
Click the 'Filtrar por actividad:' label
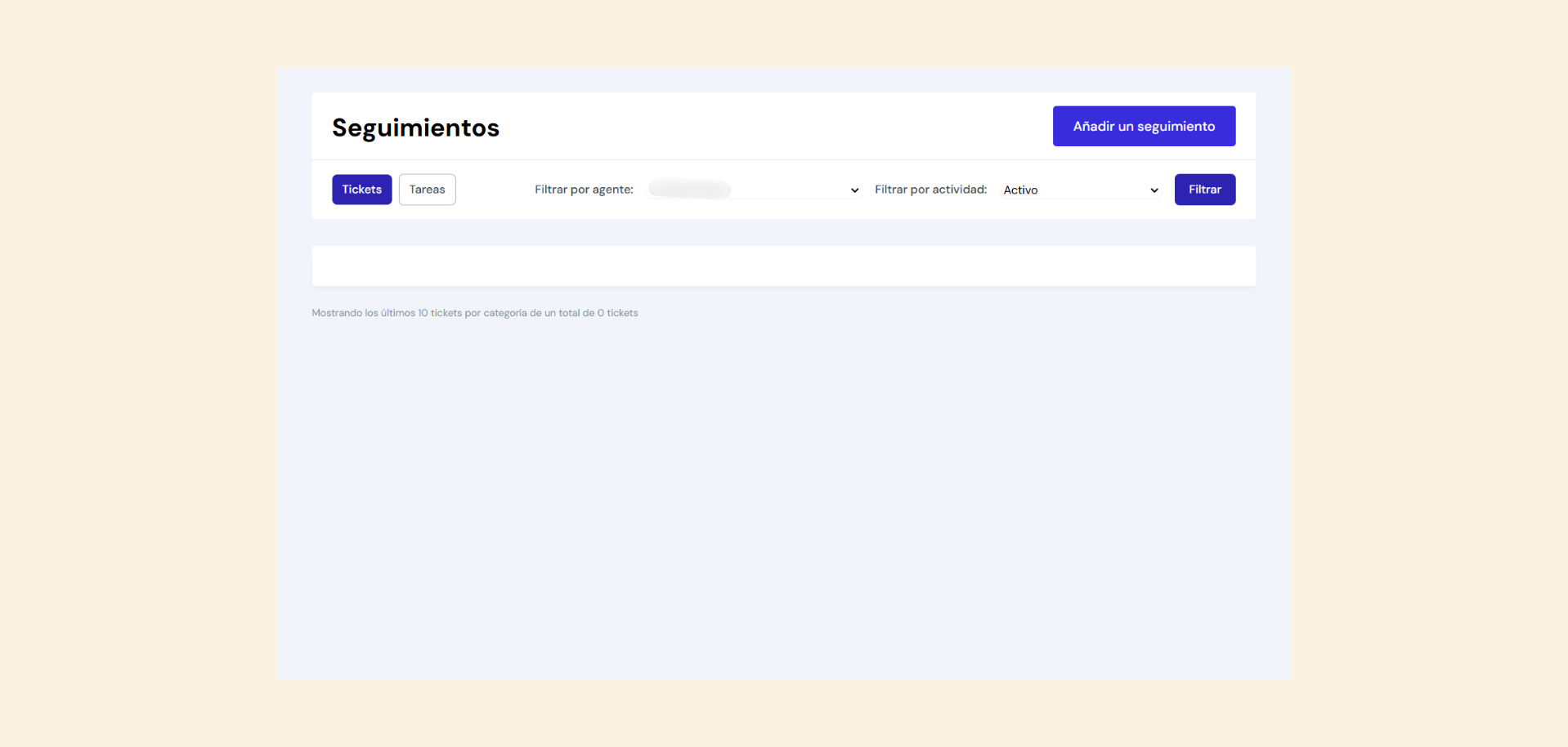click(930, 190)
